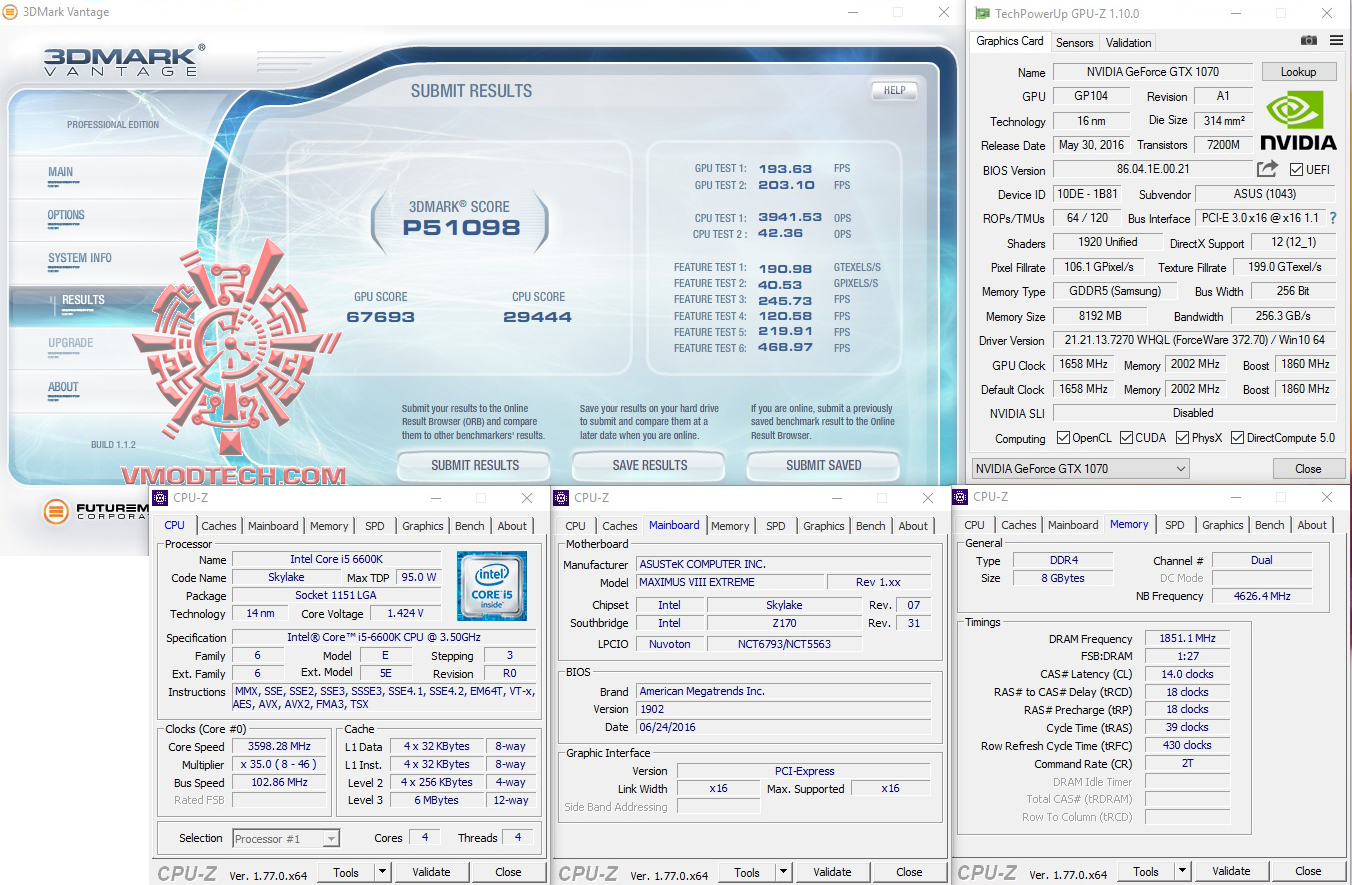Click the DRAM Frequency value 1851.1 MHz
The height and width of the screenshot is (885, 1352).
tap(1187, 639)
